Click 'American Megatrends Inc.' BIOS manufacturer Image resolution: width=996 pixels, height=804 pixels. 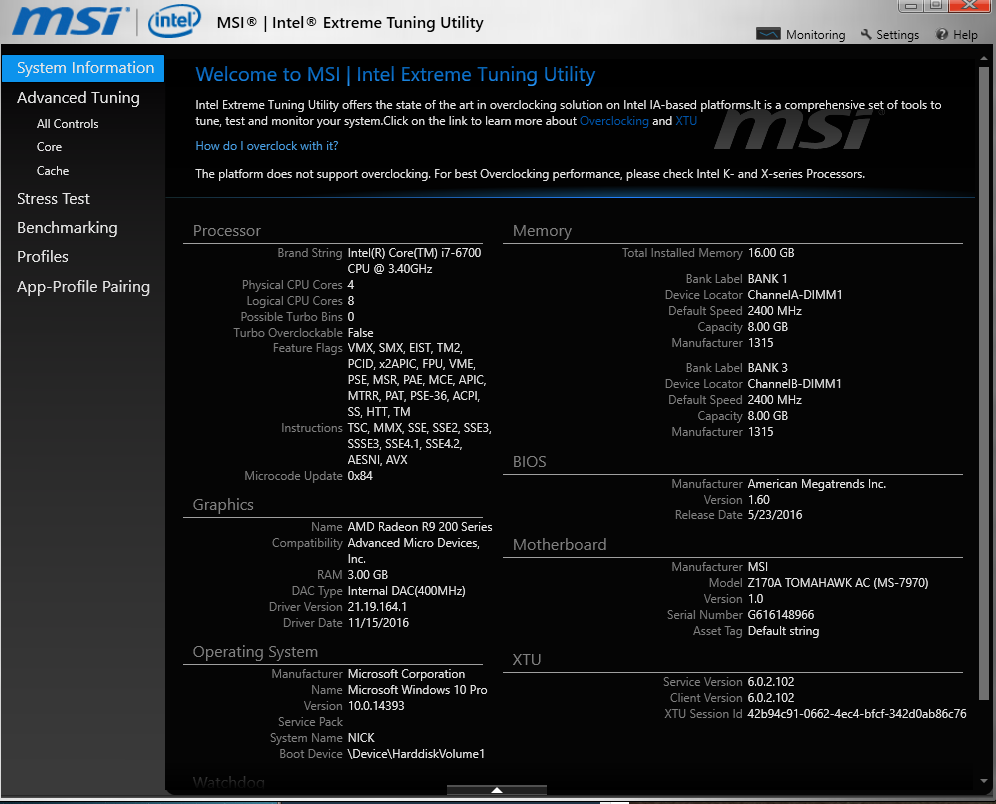tap(816, 484)
